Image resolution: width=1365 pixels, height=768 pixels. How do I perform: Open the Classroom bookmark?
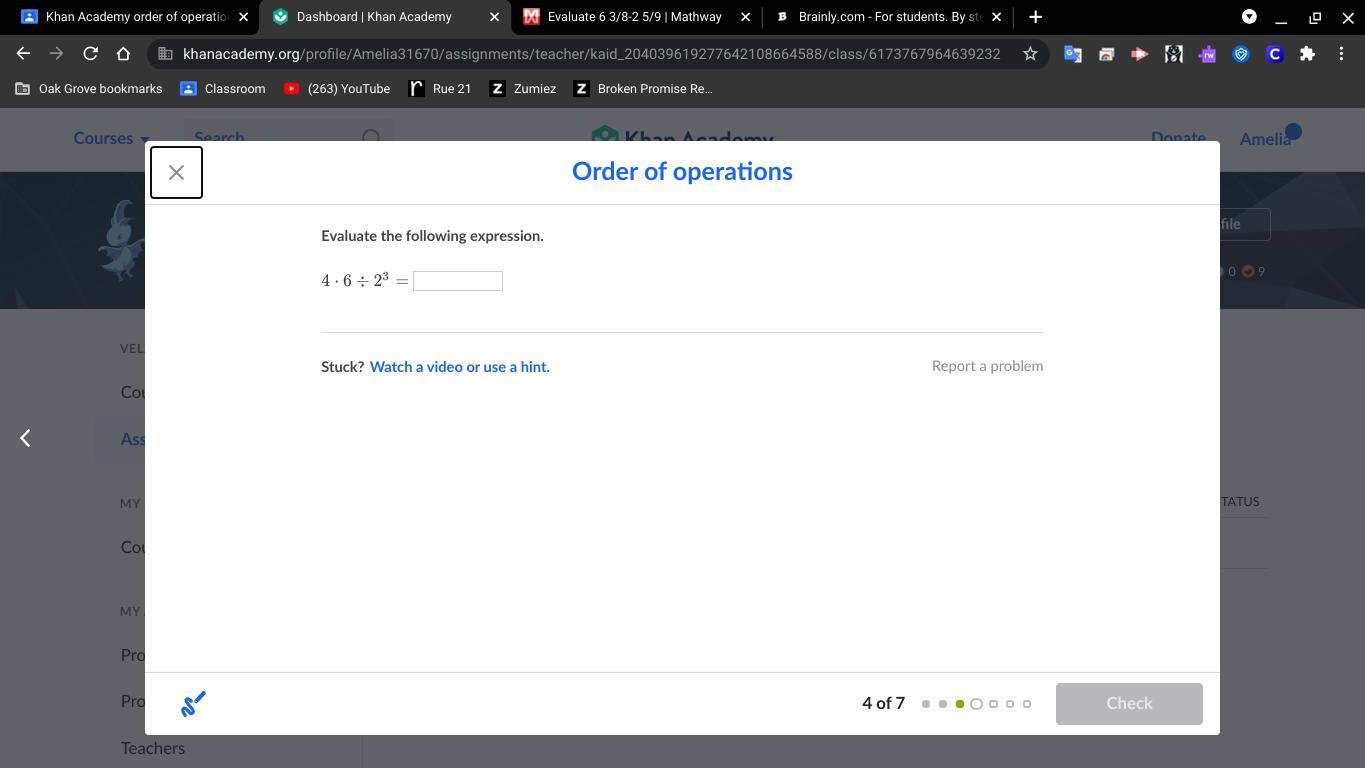click(x=223, y=89)
